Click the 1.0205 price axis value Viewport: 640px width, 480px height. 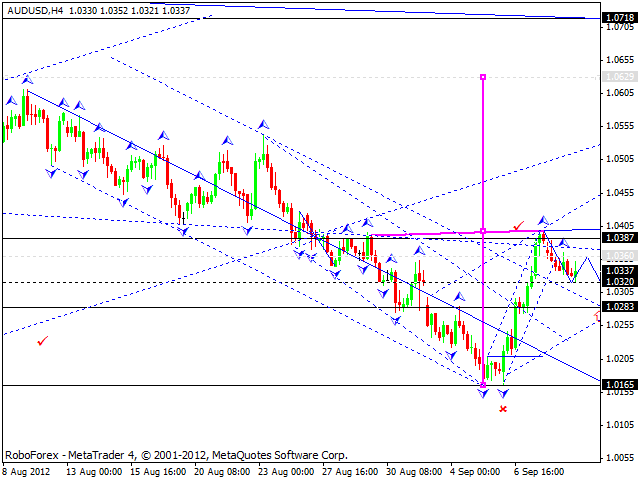pyautogui.click(x=620, y=359)
